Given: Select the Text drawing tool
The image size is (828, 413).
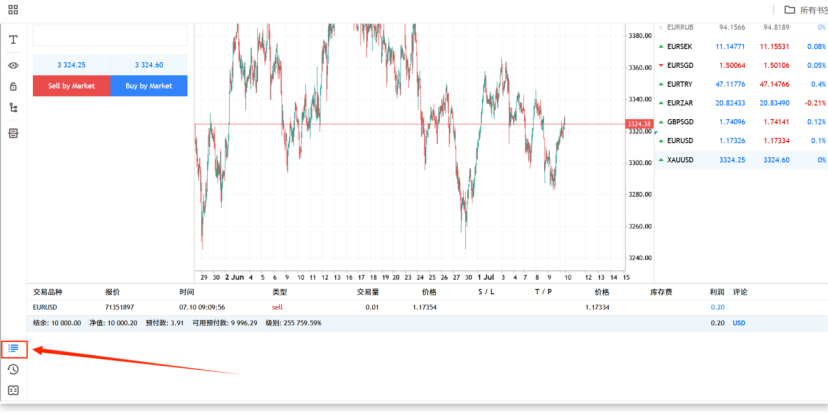Looking at the screenshot, I should click(13, 40).
